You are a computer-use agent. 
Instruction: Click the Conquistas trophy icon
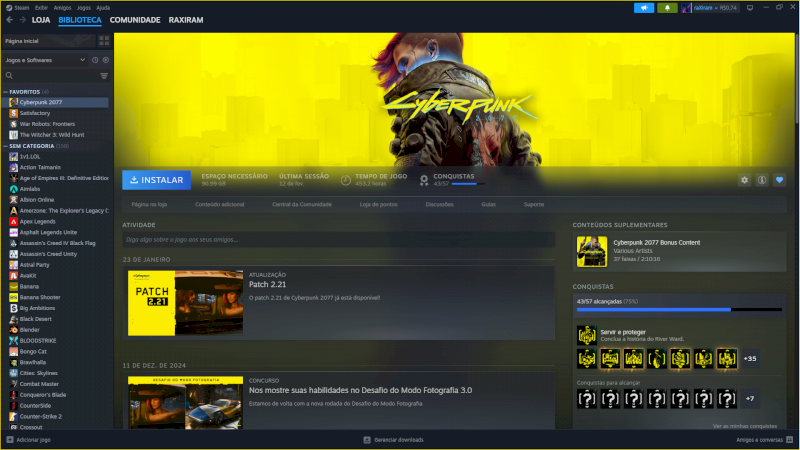[x=424, y=180]
